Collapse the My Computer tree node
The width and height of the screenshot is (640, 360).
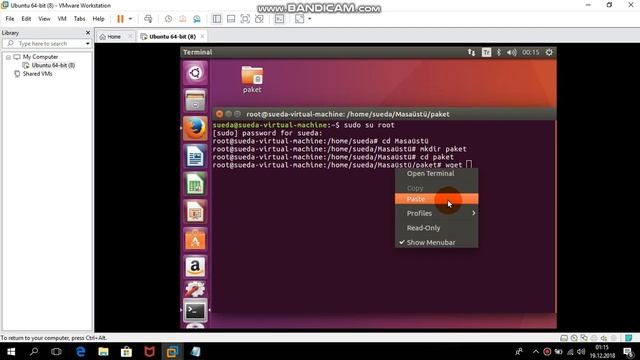(x=8, y=57)
